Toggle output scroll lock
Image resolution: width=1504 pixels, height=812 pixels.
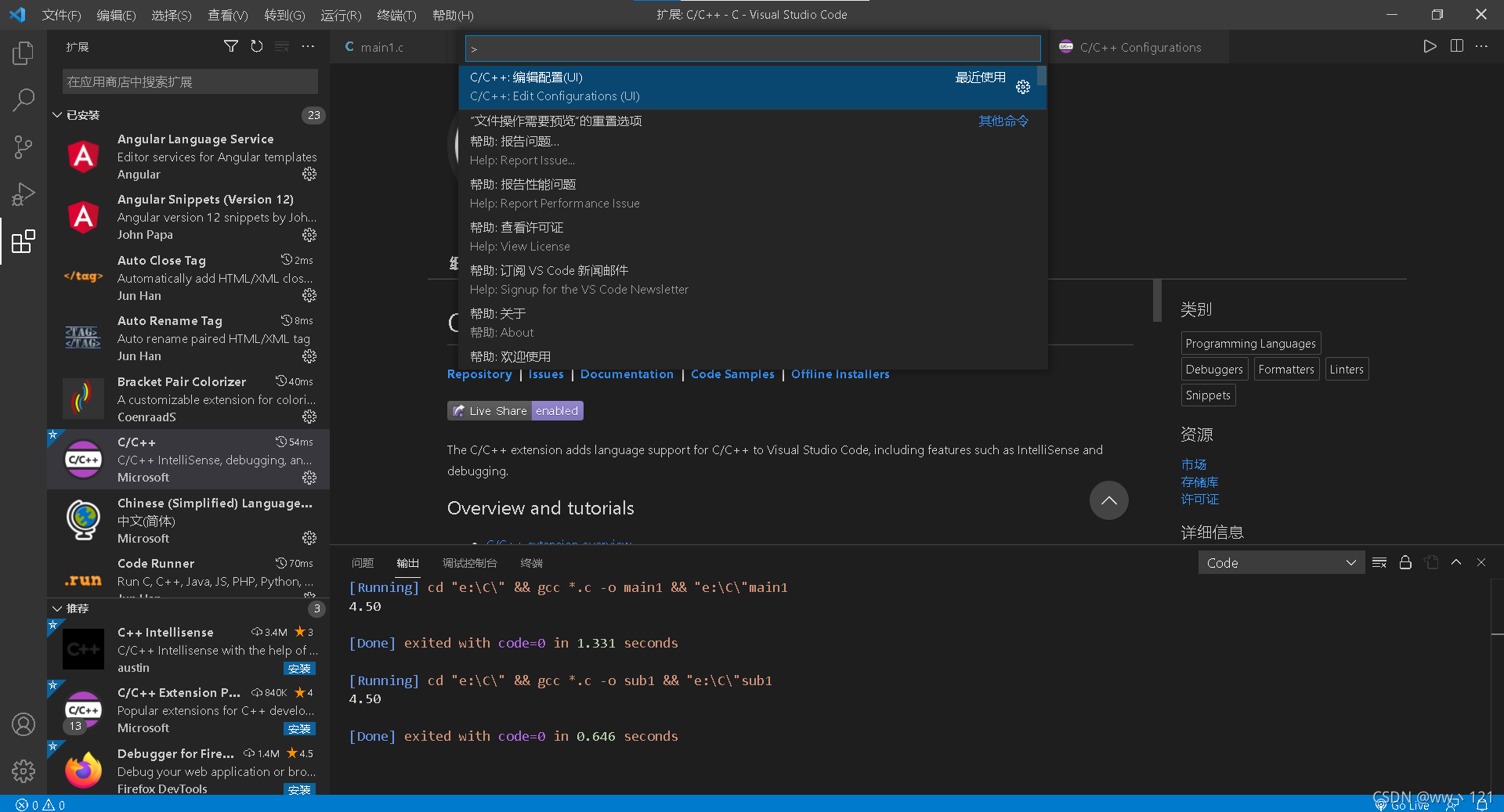(x=1405, y=562)
